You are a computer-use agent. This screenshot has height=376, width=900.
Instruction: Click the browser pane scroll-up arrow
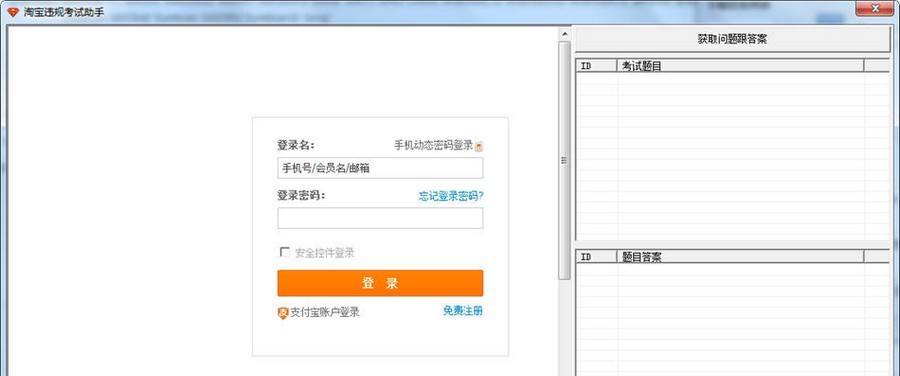(x=564, y=34)
